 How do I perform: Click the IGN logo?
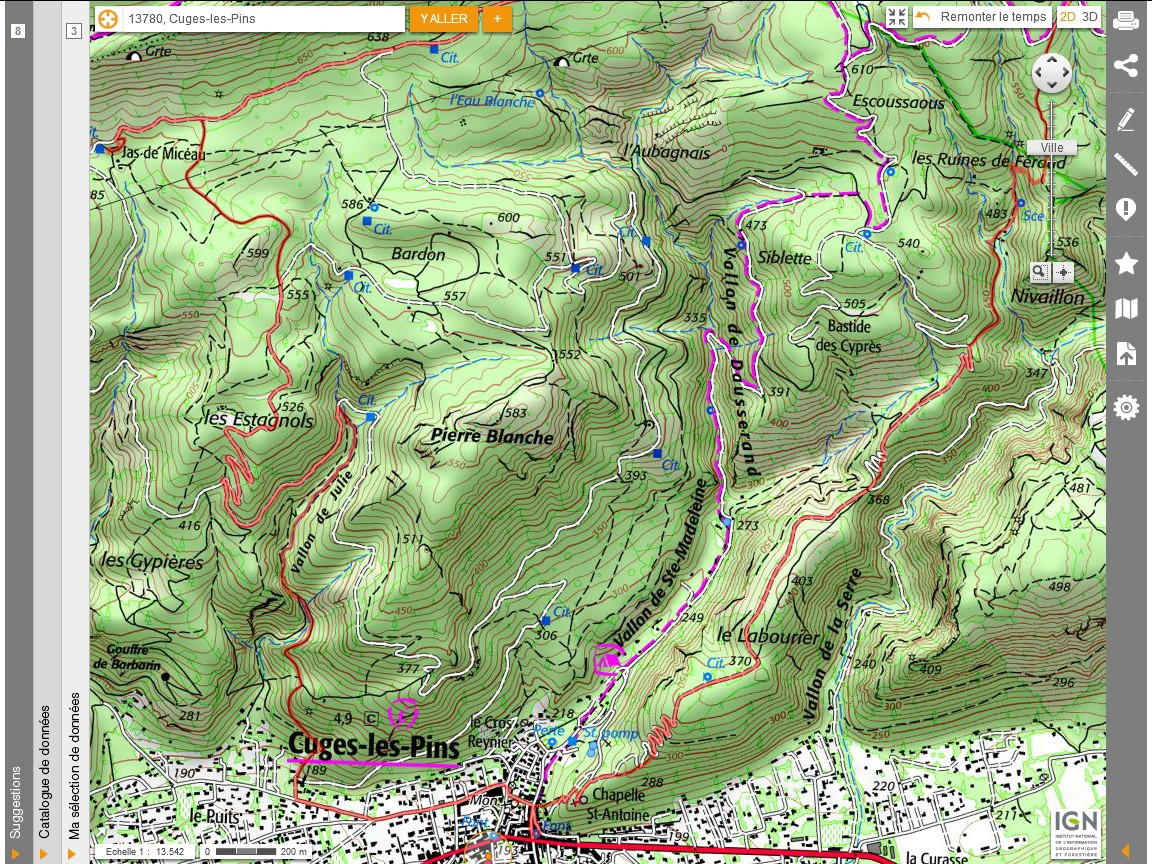[1076, 833]
